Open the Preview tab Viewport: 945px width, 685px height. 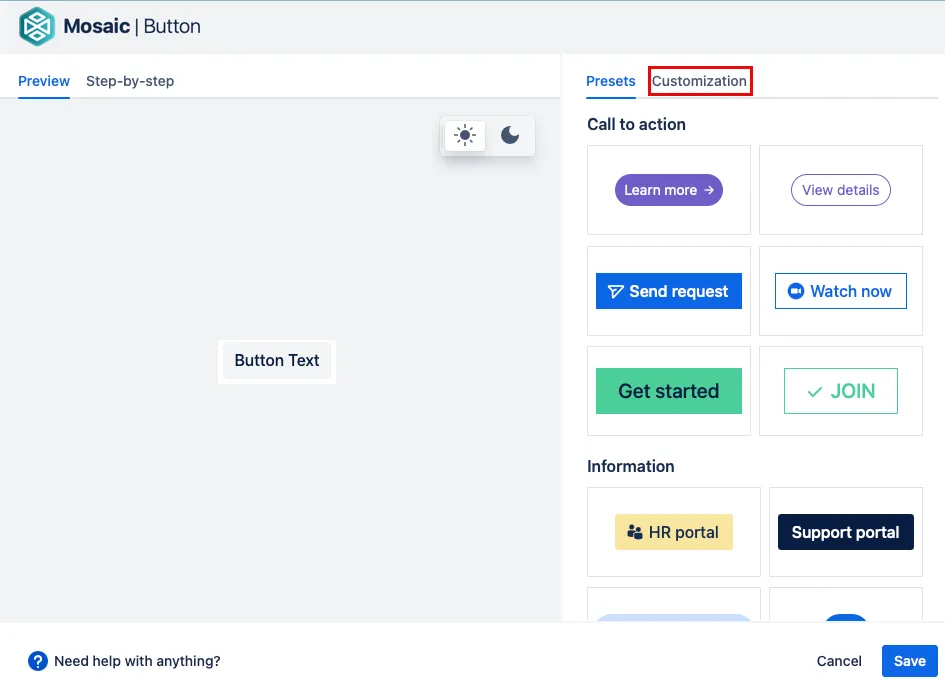[x=44, y=81]
